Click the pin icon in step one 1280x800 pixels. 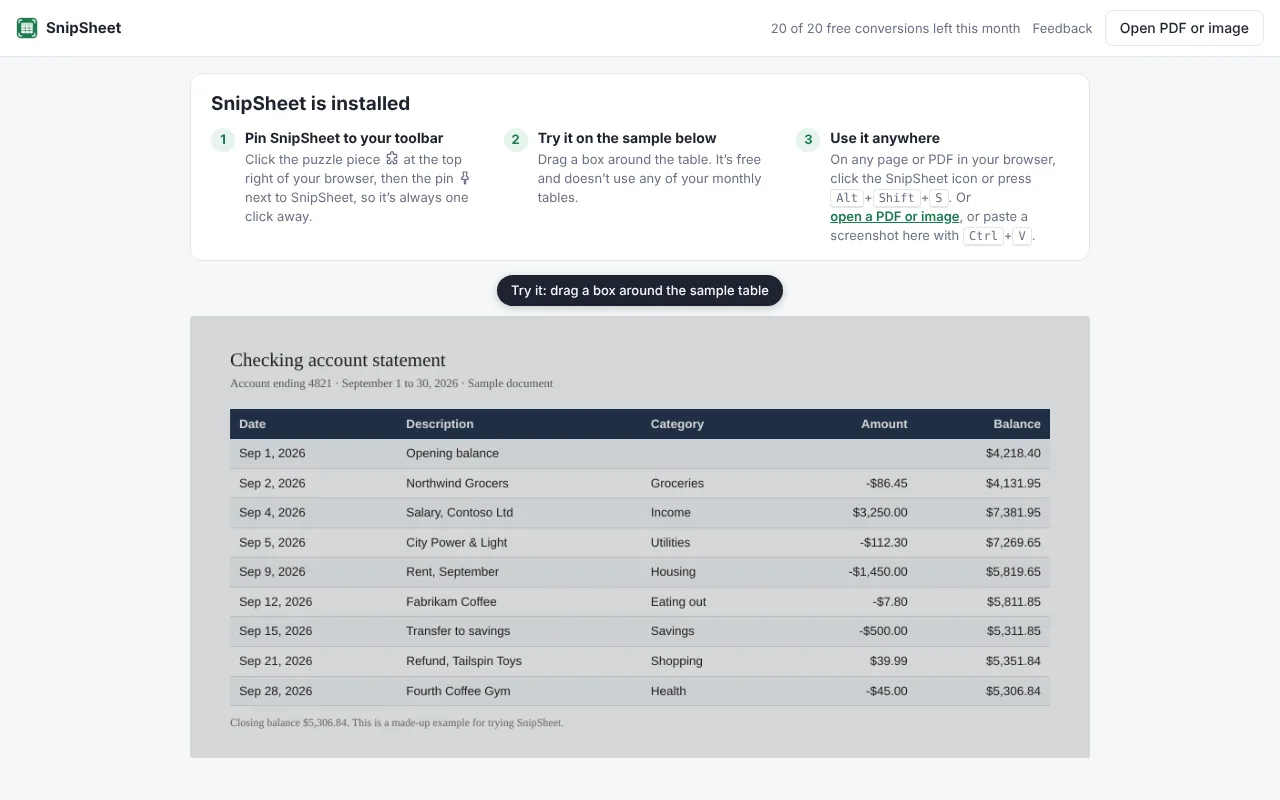click(464, 178)
